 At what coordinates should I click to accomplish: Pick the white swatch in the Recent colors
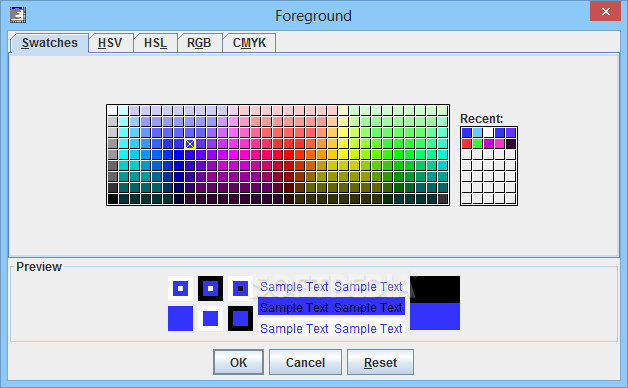click(x=489, y=133)
